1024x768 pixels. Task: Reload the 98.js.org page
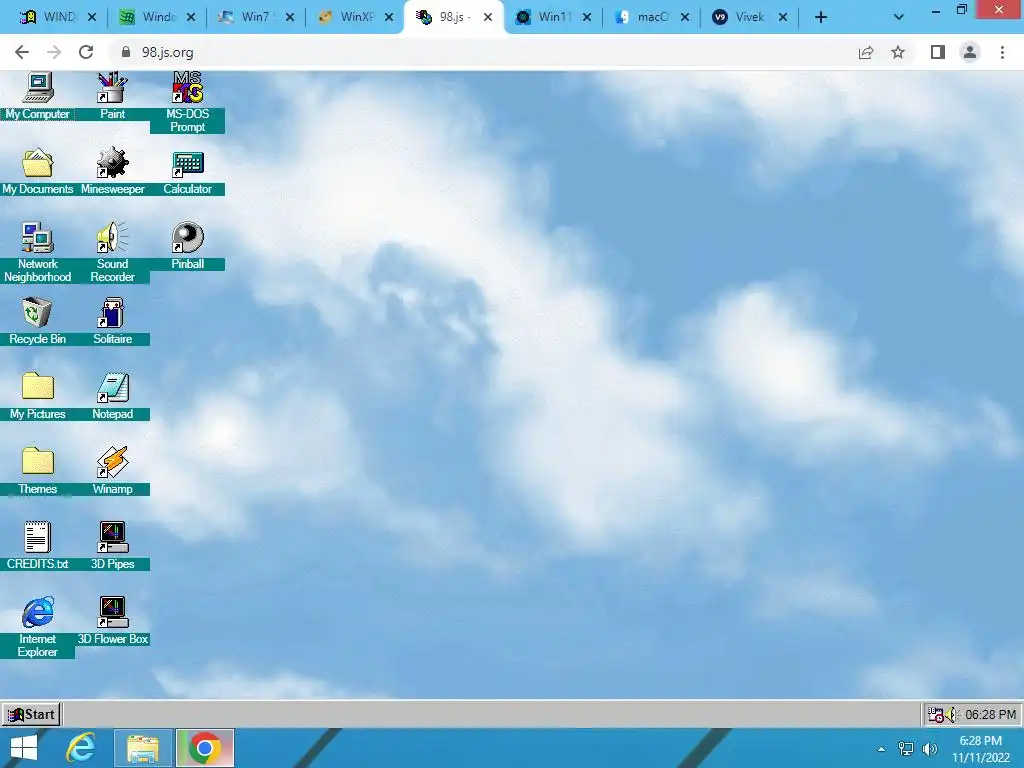tap(86, 52)
